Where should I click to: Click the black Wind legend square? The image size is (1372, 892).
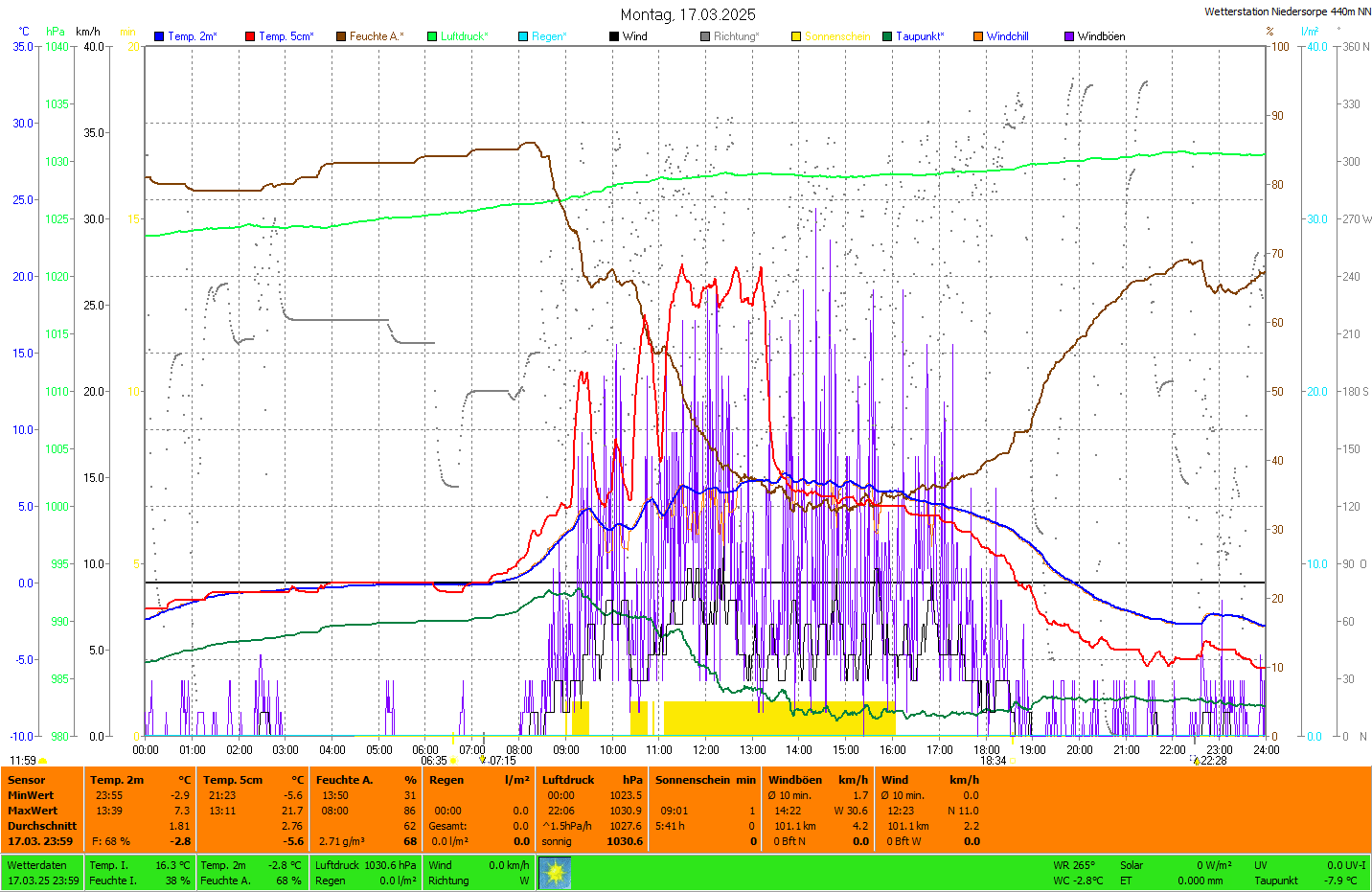(x=614, y=36)
